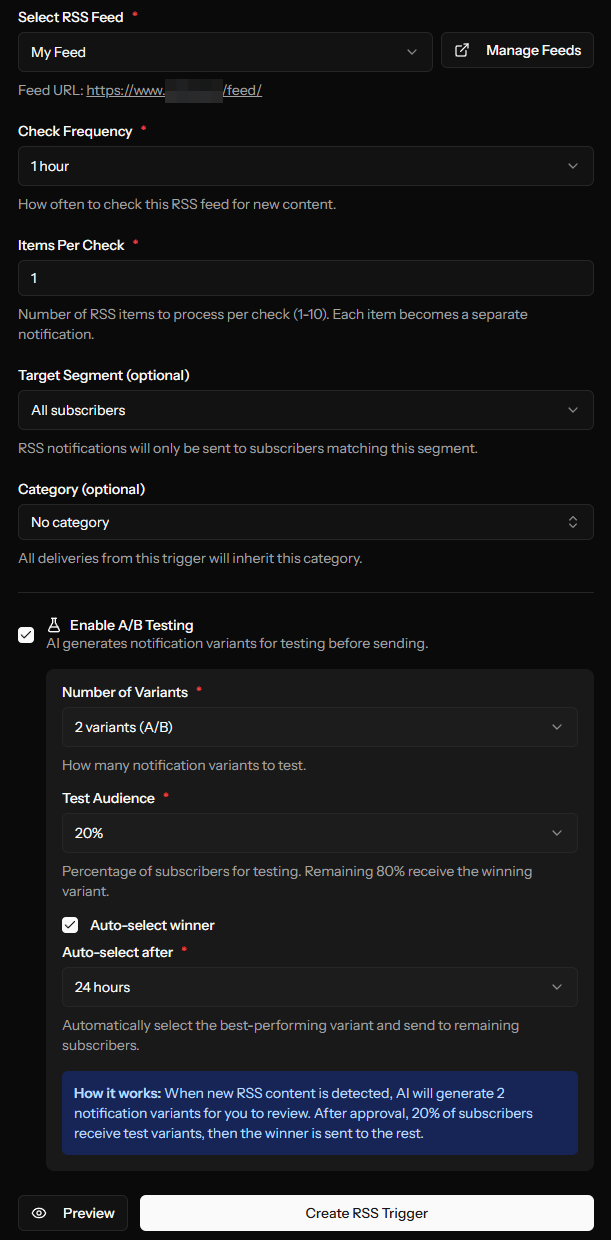Click the eye icon on the Preview button

[40, 1212]
